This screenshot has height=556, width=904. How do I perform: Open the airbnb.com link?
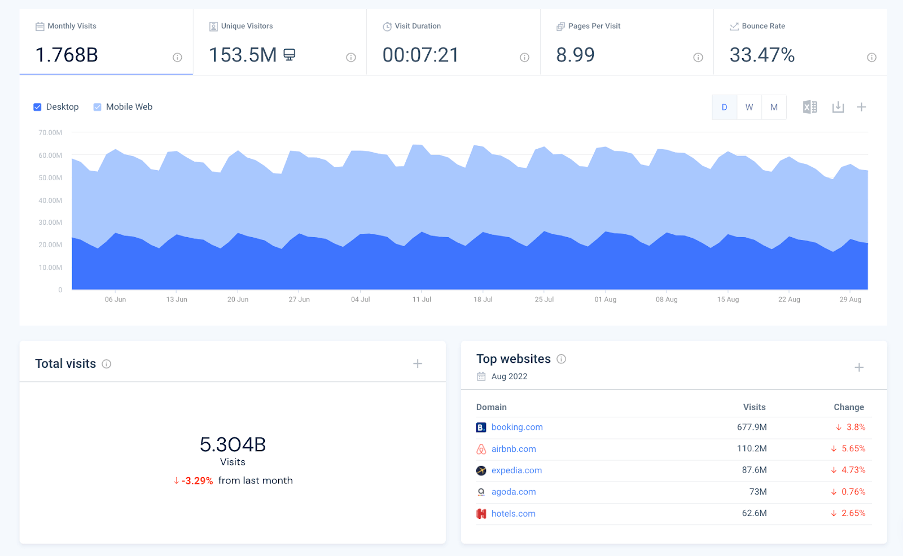514,449
